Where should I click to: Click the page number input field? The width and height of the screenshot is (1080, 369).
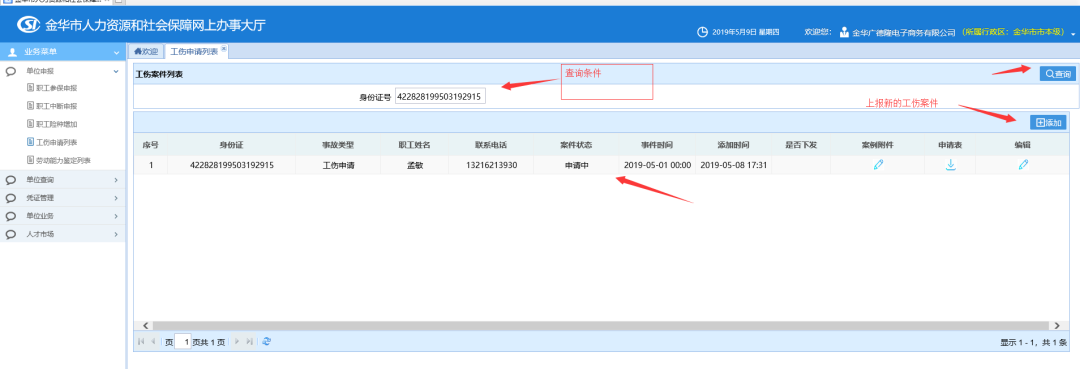click(183, 341)
